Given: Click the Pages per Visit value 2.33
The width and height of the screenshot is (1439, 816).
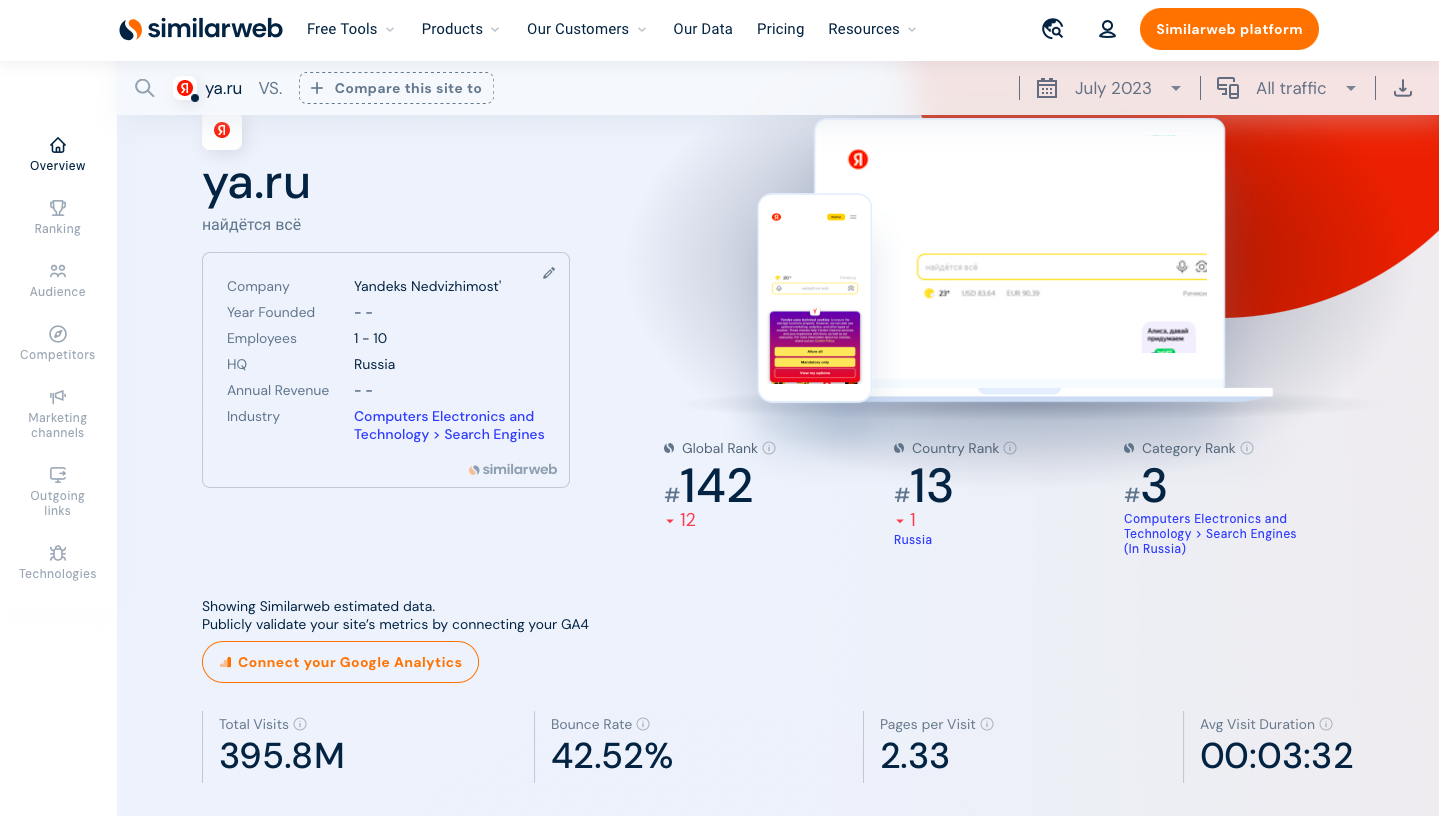Looking at the screenshot, I should click(915, 756).
